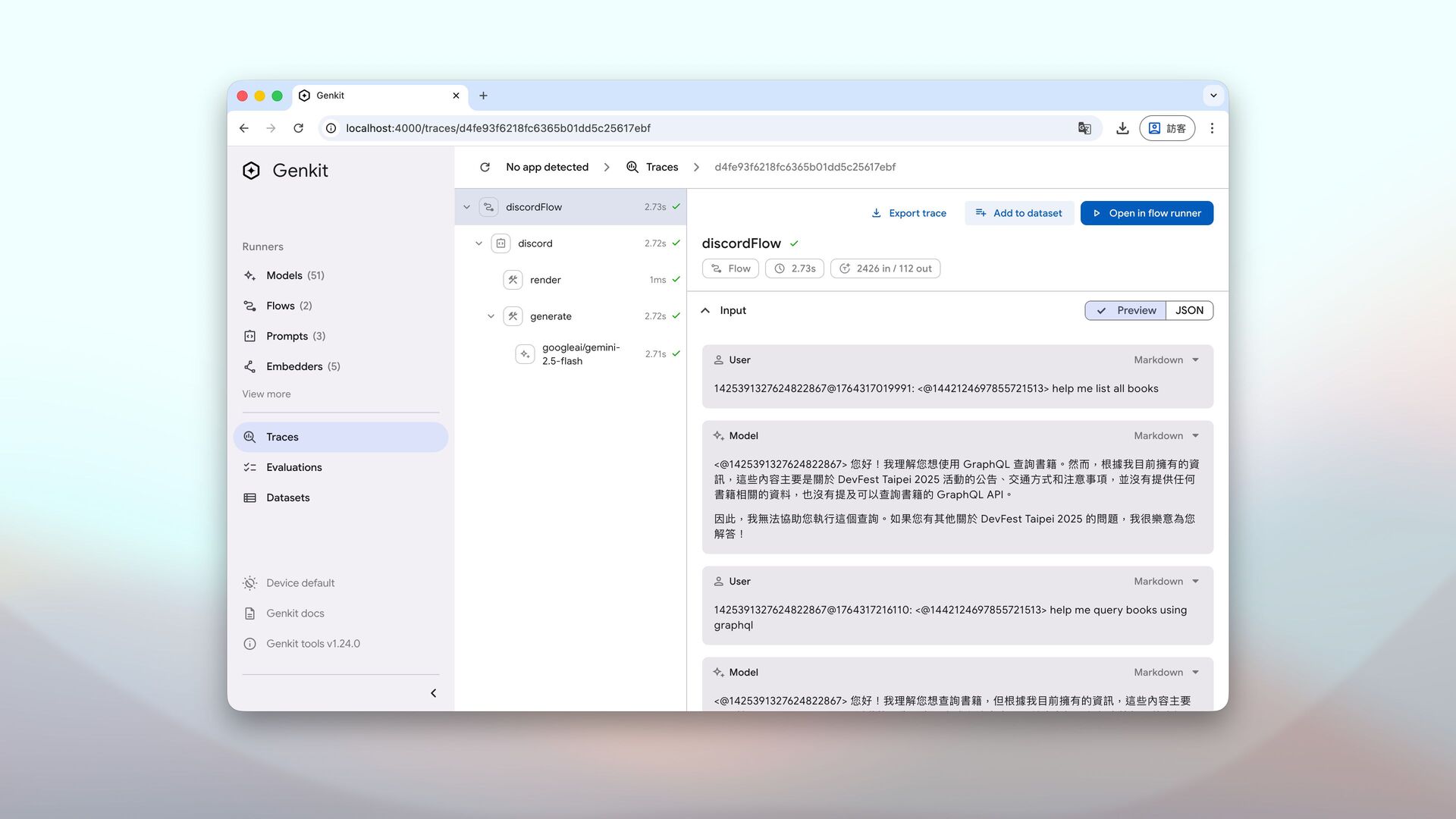Go to Datasets in sidebar
Screen dimensions: 1456x819
pos(287,497)
